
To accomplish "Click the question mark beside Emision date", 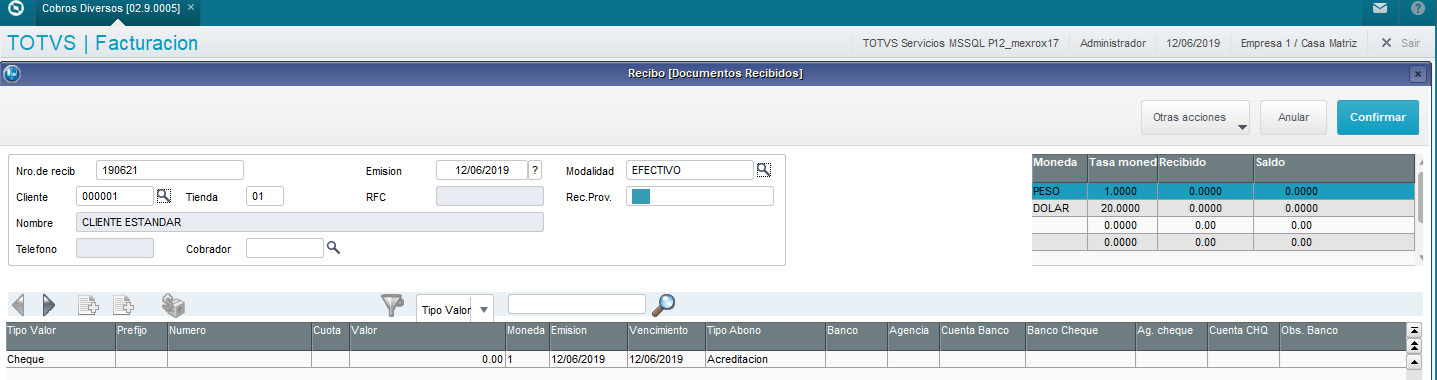I will tap(535, 170).
